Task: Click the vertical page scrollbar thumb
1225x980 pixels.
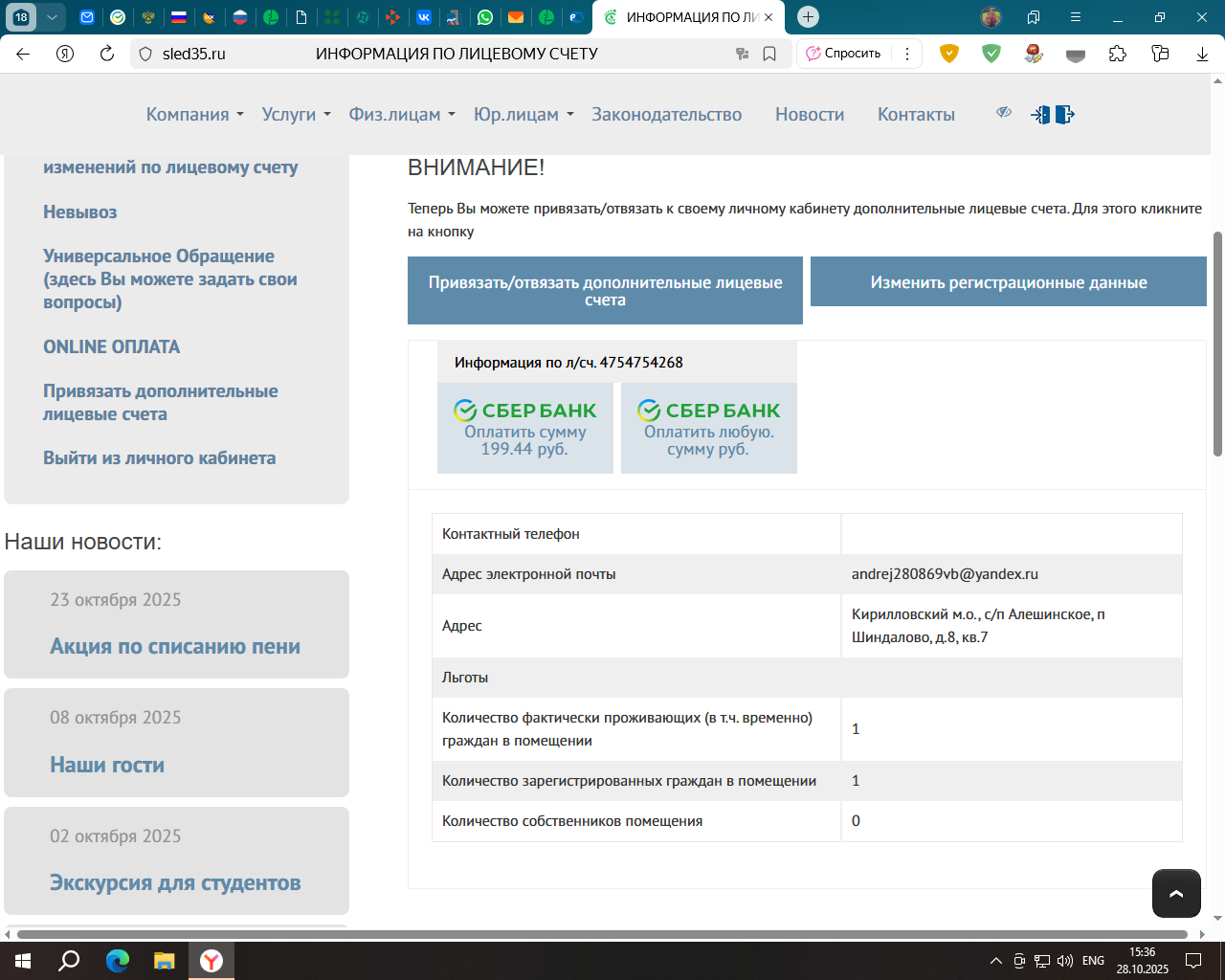Action: coord(1217,345)
